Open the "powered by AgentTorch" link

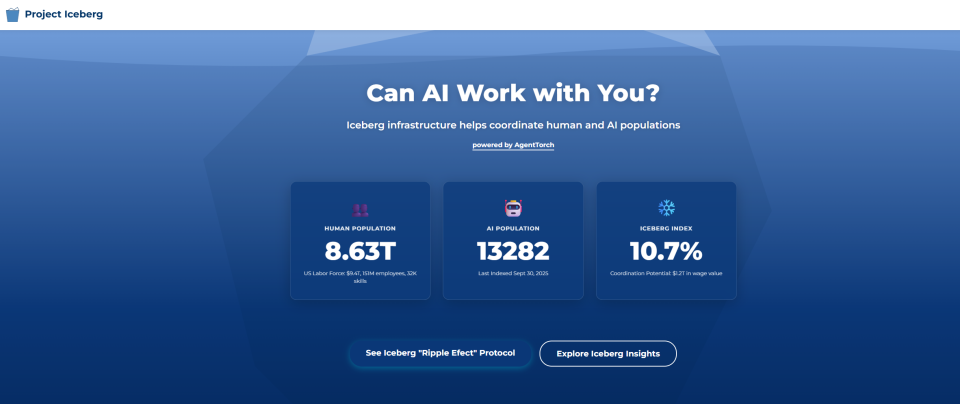click(x=513, y=145)
